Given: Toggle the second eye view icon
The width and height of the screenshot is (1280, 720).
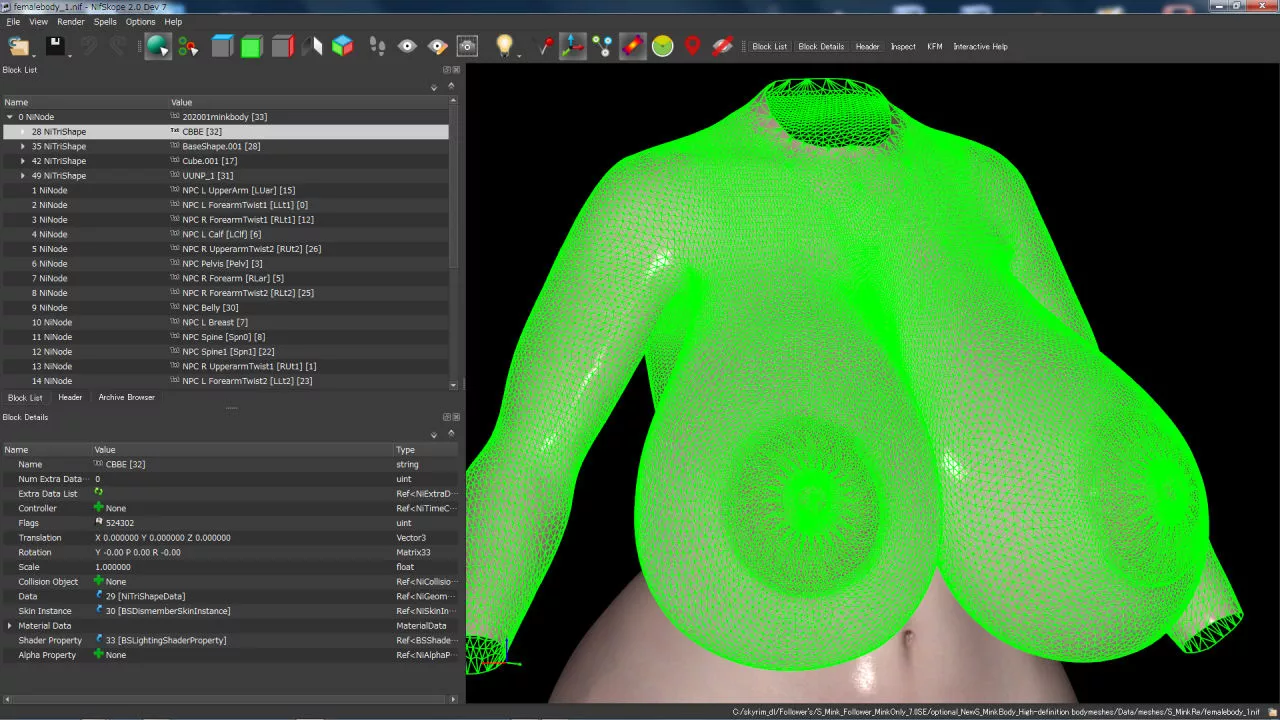Looking at the screenshot, I should 437,46.
